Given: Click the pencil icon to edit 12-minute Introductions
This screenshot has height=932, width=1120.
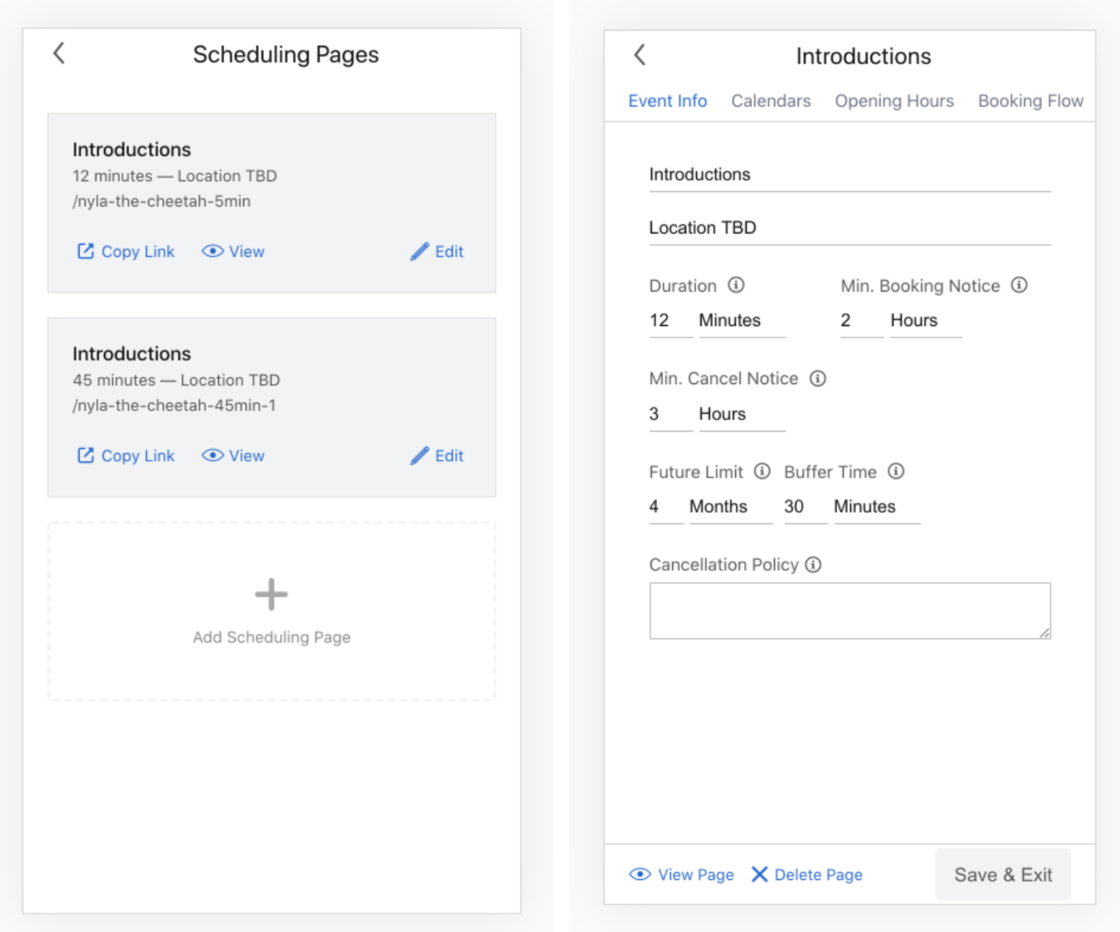Looking at the screenshot, I should tap(421, 251).
